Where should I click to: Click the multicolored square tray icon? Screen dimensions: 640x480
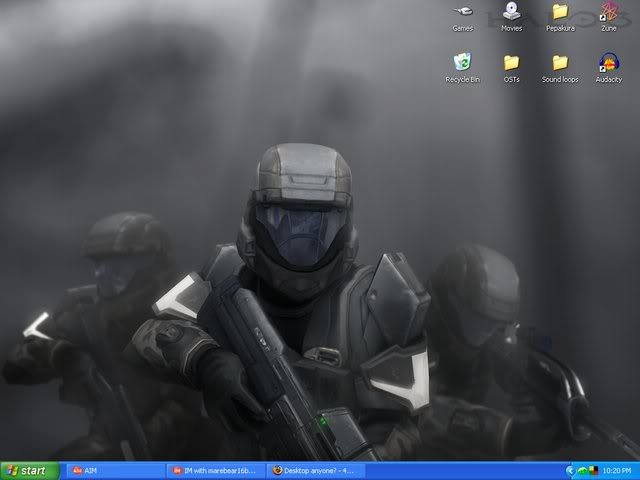pos(593,471)
